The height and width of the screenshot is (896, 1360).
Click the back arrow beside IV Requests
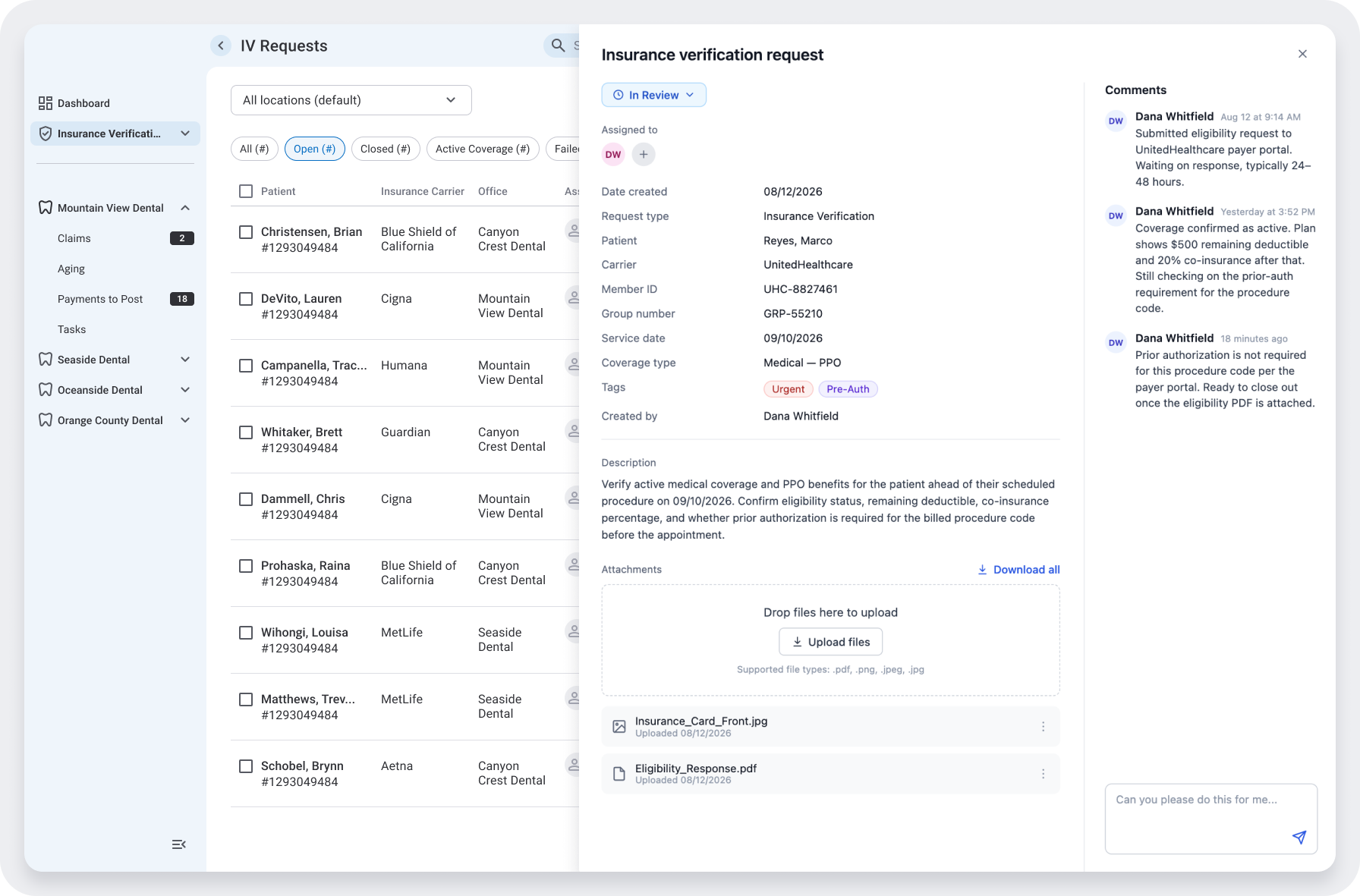coord(221,46)
